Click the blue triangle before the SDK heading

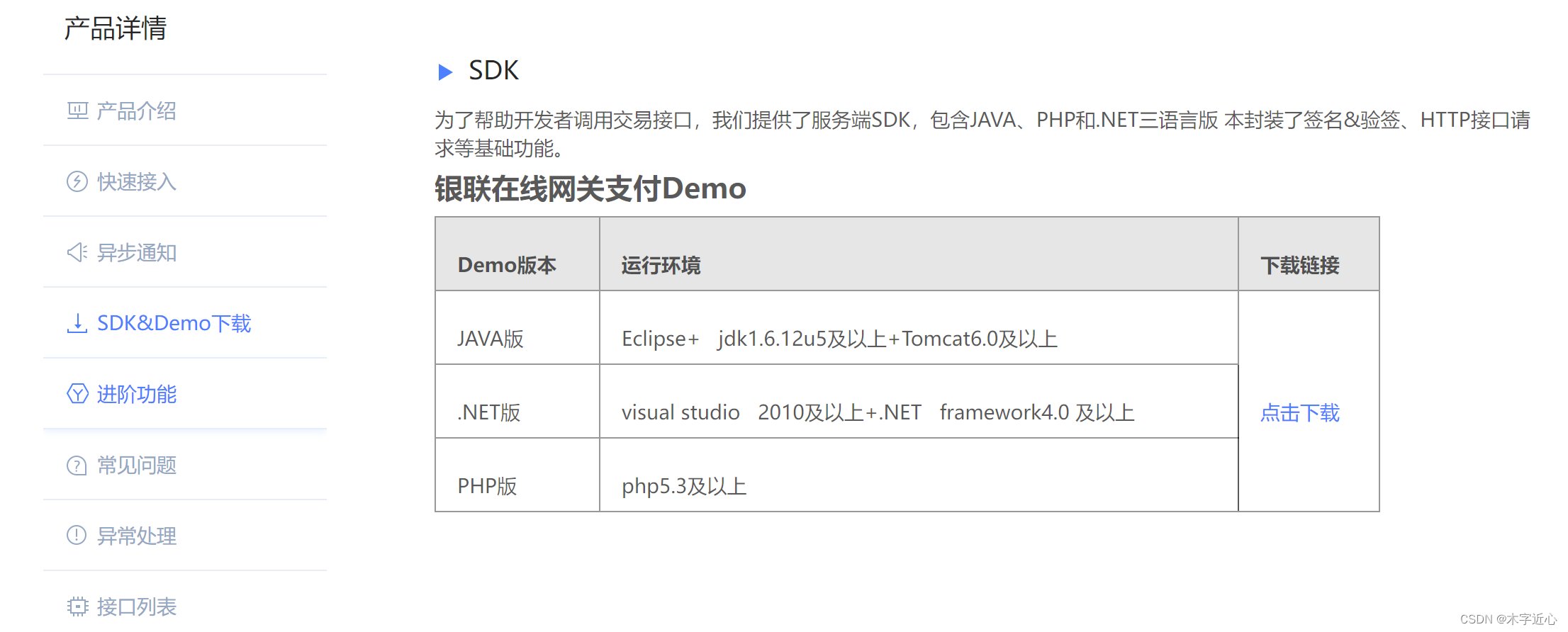tap(446, 71)
